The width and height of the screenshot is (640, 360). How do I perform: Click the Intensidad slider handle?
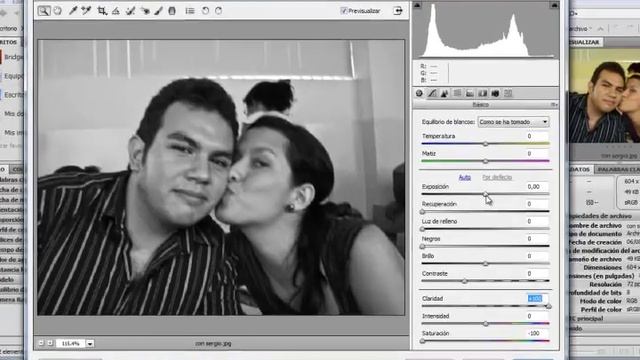(x=485, y=324)
